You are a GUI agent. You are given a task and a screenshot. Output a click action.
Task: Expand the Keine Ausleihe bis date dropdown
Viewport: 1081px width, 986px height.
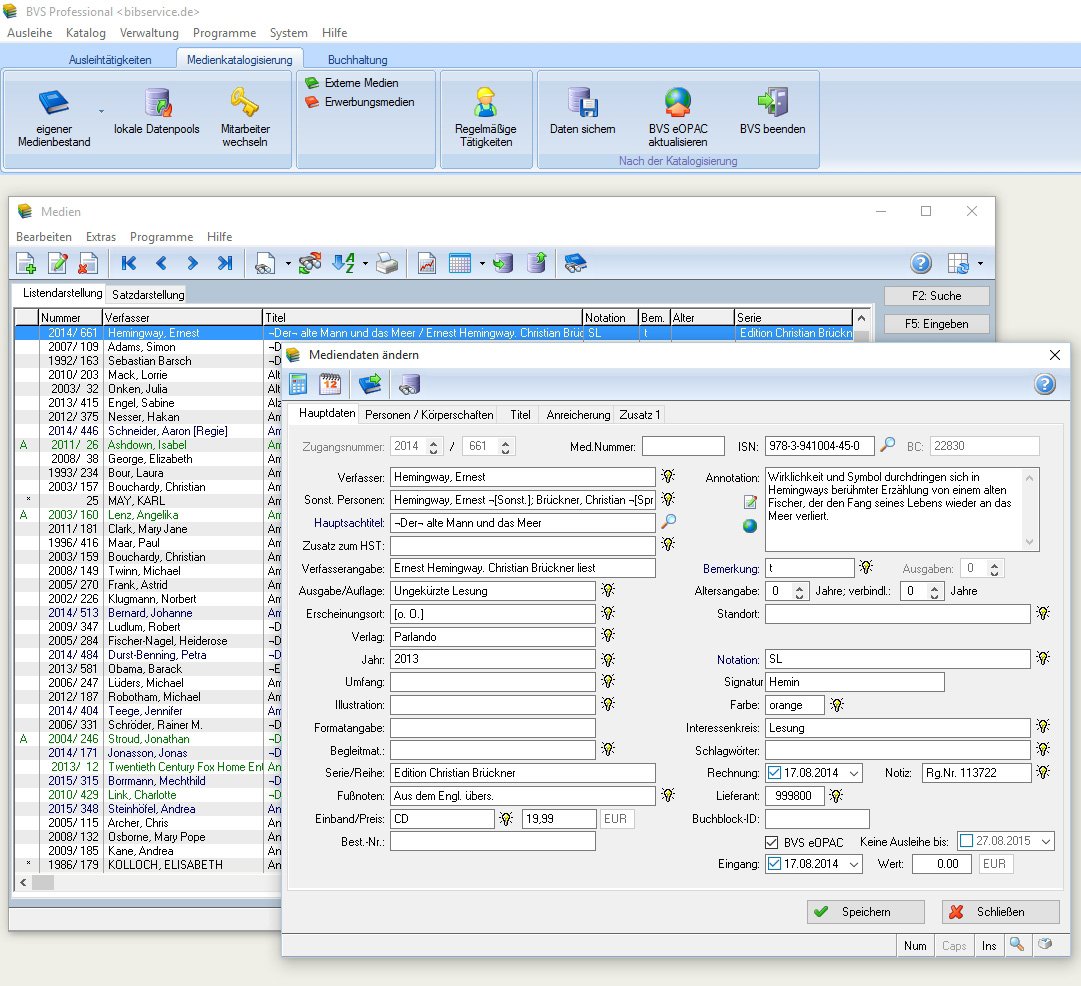click(x=1045, y=842)
